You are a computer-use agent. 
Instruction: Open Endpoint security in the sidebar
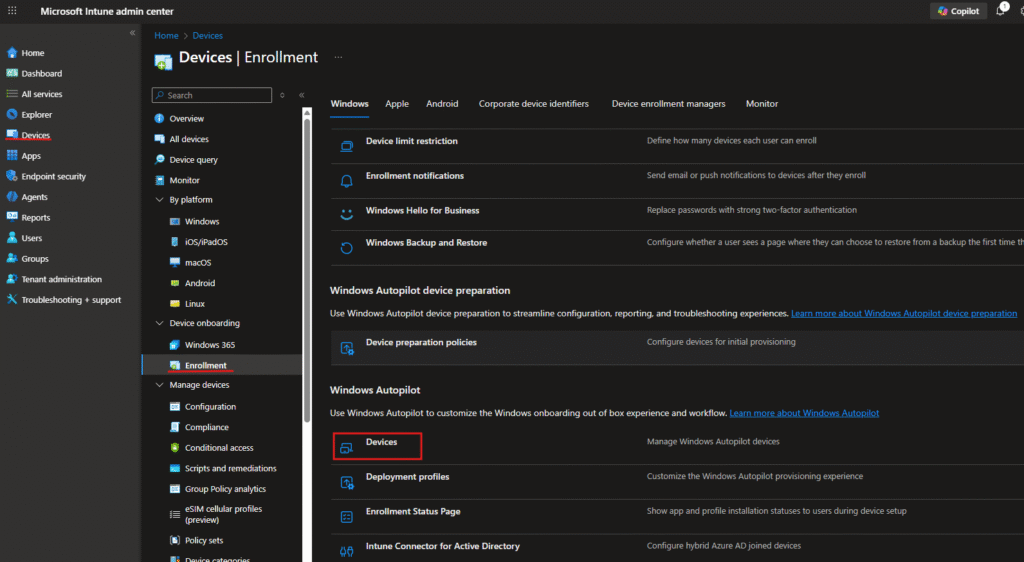53,176
